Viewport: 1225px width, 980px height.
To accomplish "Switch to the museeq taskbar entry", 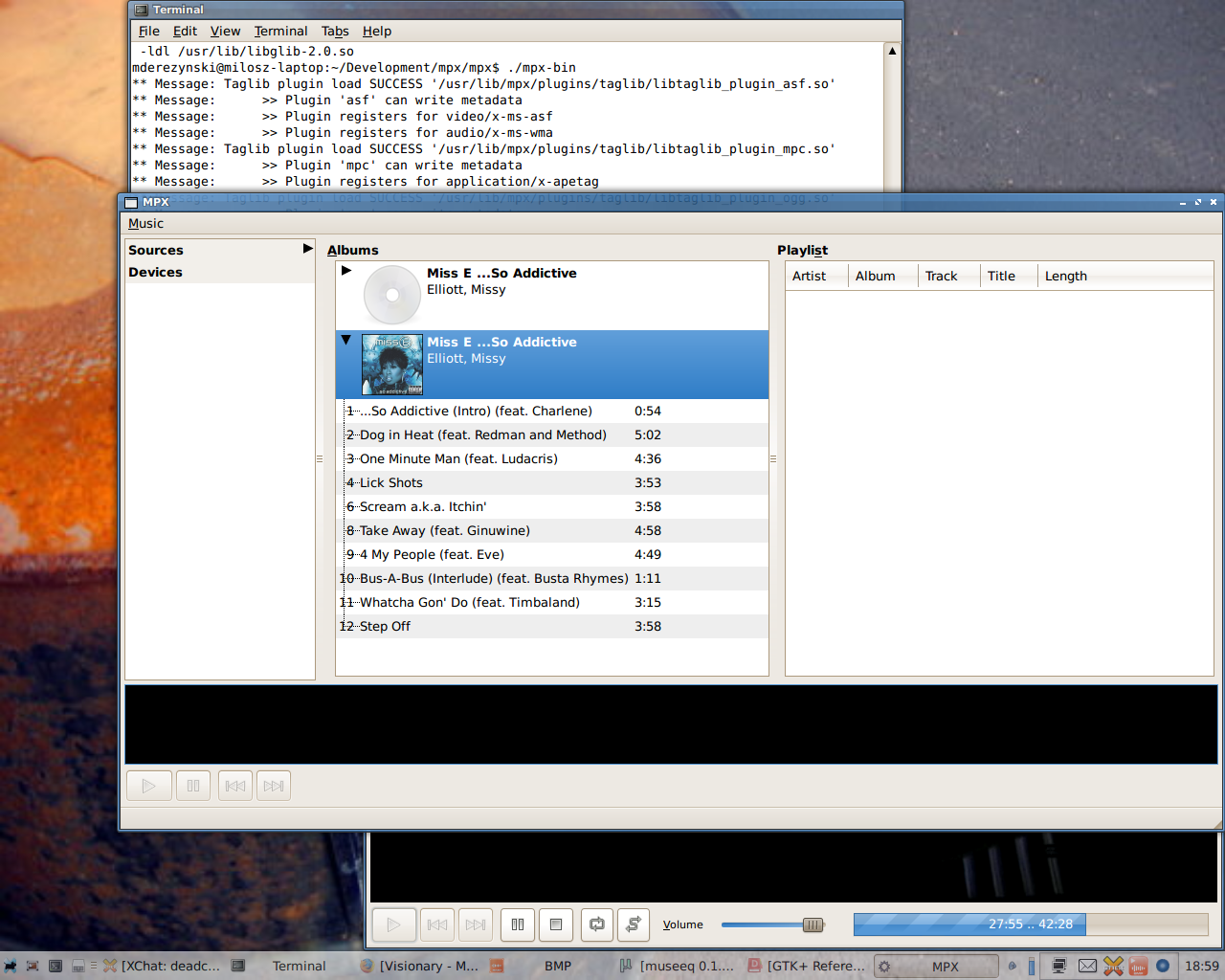I will [677, 966].
